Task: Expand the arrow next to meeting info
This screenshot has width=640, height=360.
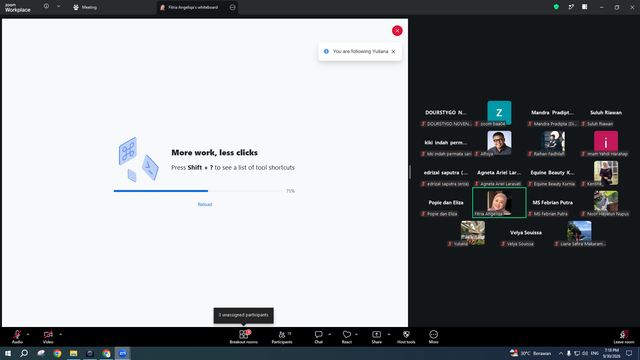Action: pos(58,7)
